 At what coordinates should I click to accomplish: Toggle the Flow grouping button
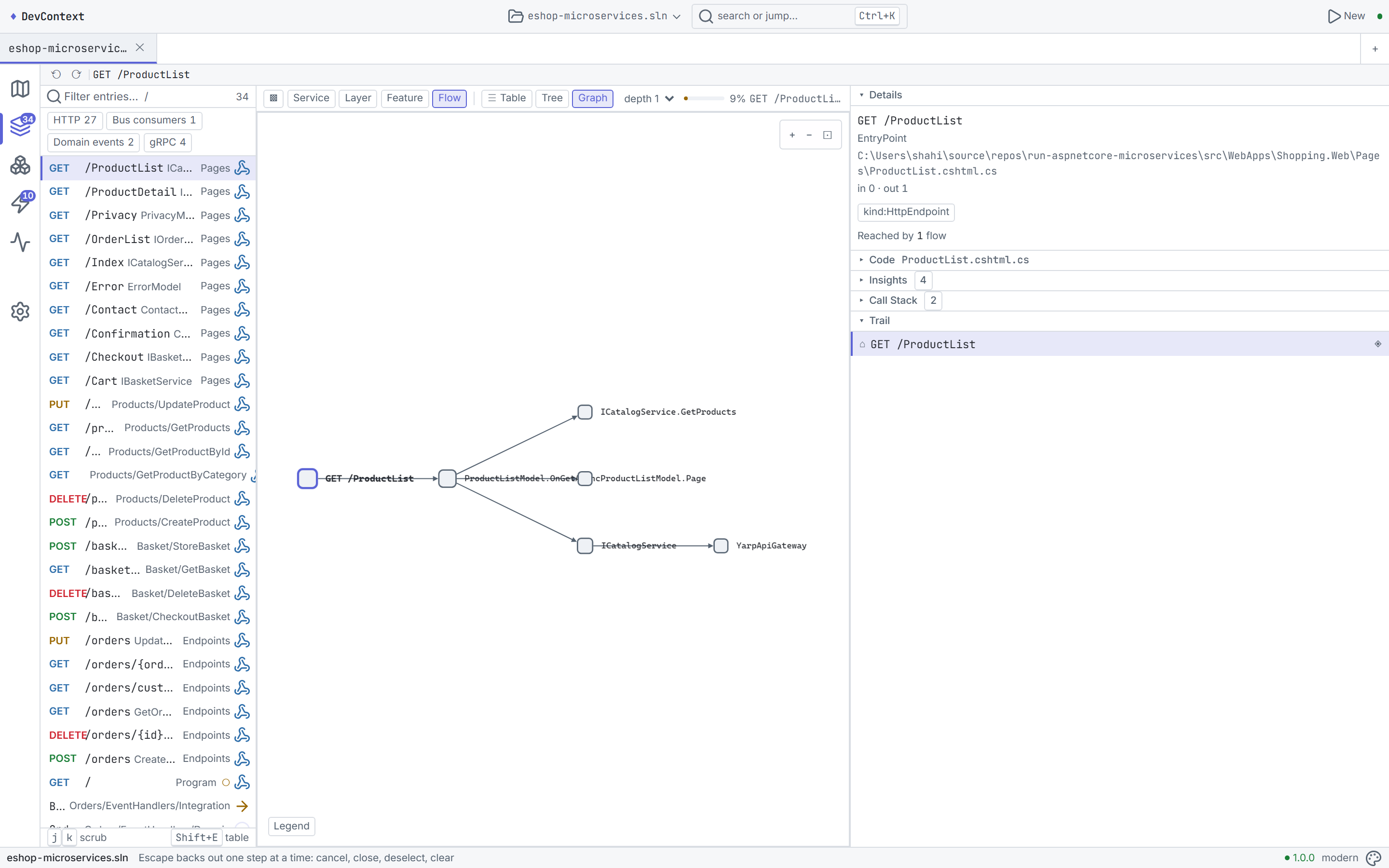click(449, 98)
